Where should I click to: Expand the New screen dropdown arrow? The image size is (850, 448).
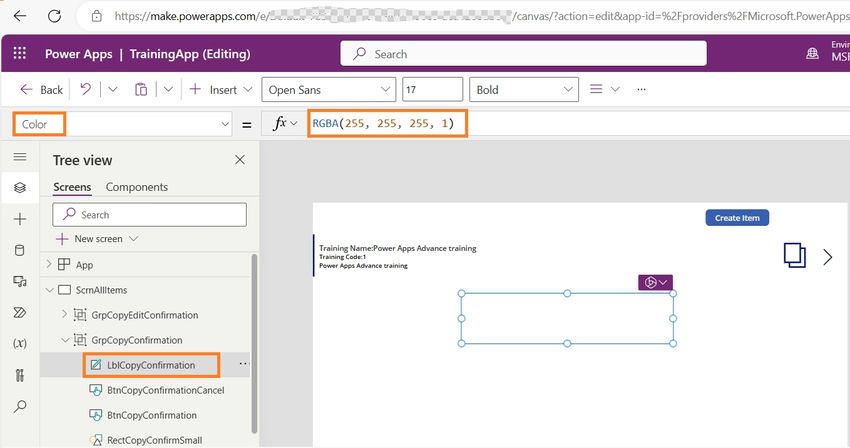click(133, 239)
